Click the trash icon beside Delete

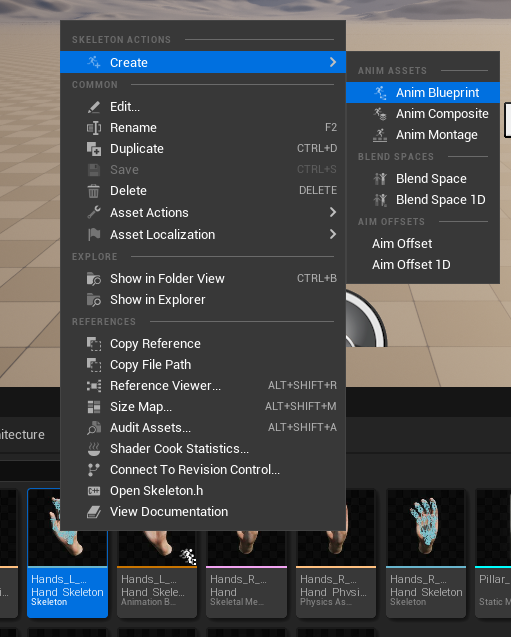pyautogui.click(x=94, y=191)
